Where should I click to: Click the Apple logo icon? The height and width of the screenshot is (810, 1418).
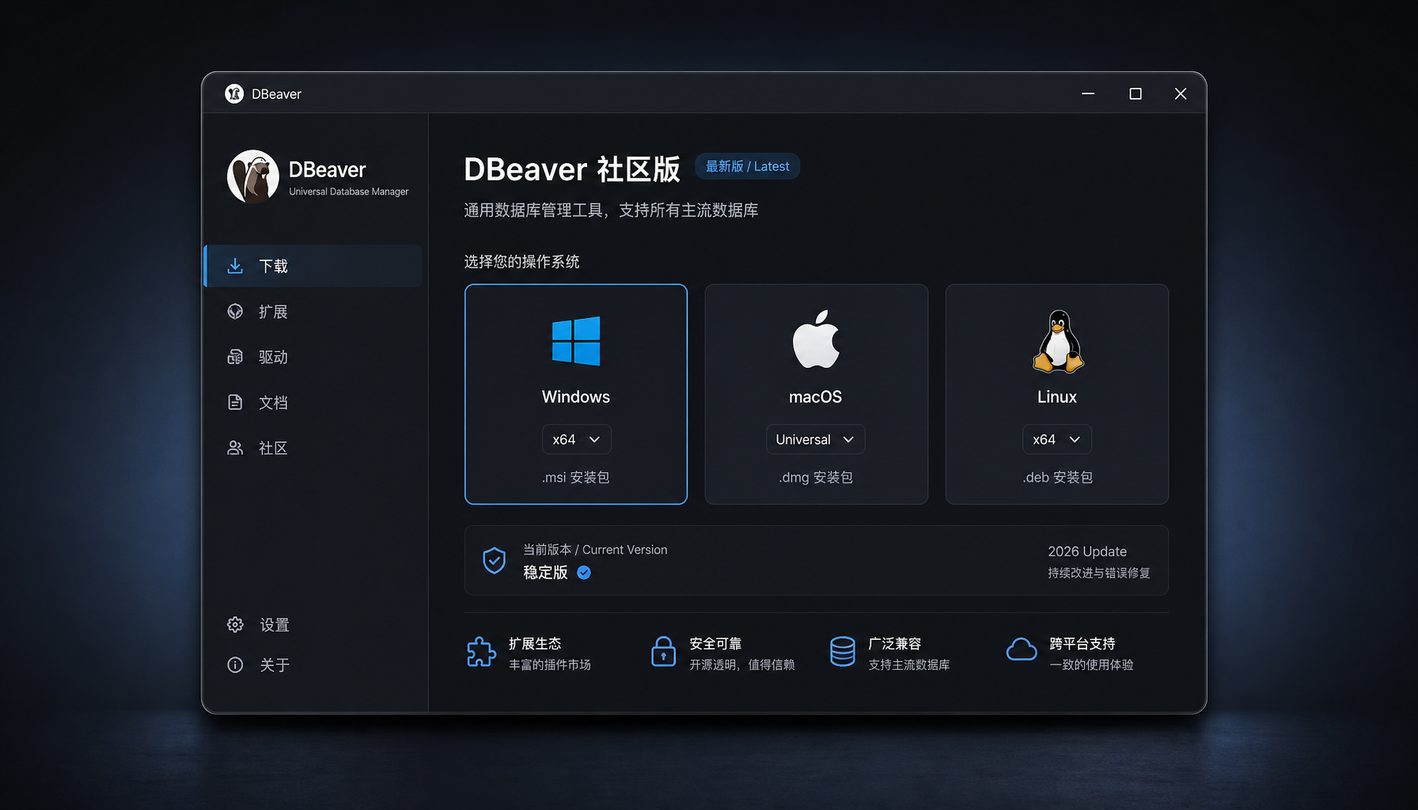click(x=816, y=339)
